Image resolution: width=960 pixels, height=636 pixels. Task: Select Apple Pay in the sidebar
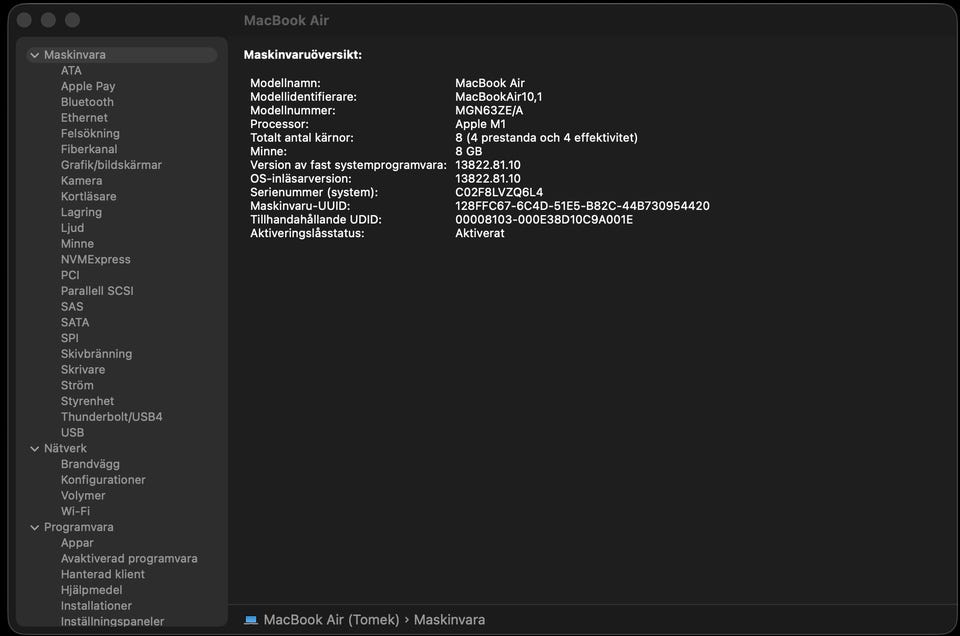click(x=88, y=86)
